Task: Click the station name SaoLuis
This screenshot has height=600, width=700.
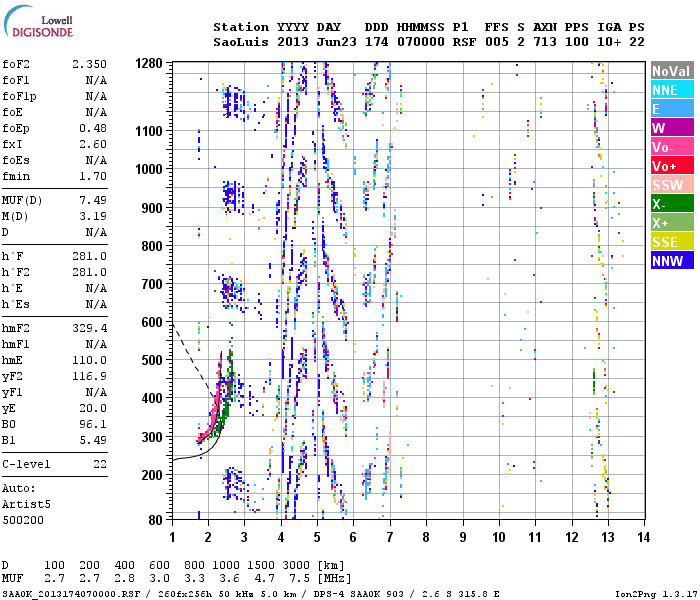Action: 241,42
